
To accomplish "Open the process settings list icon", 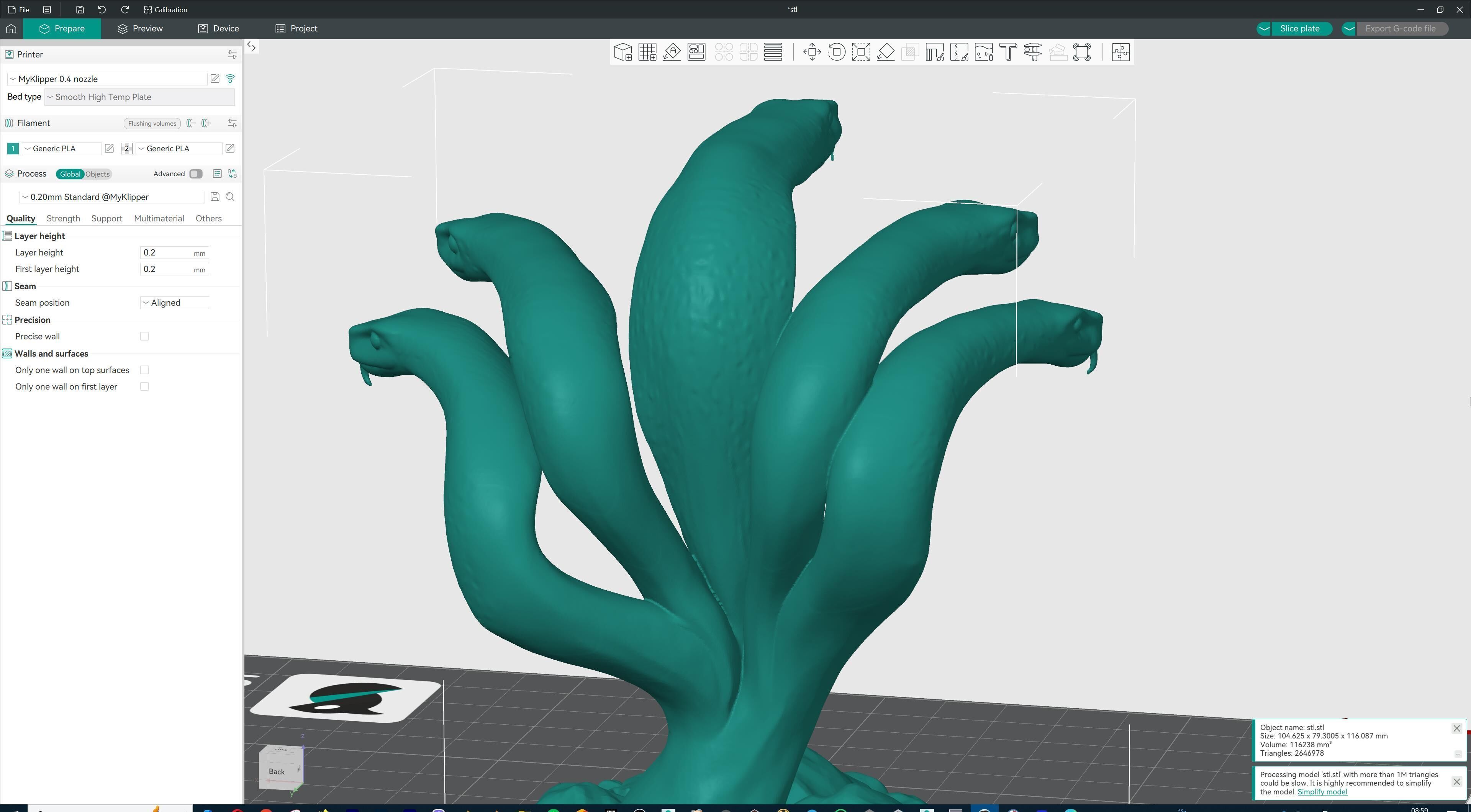I will (x=217, y=174).
